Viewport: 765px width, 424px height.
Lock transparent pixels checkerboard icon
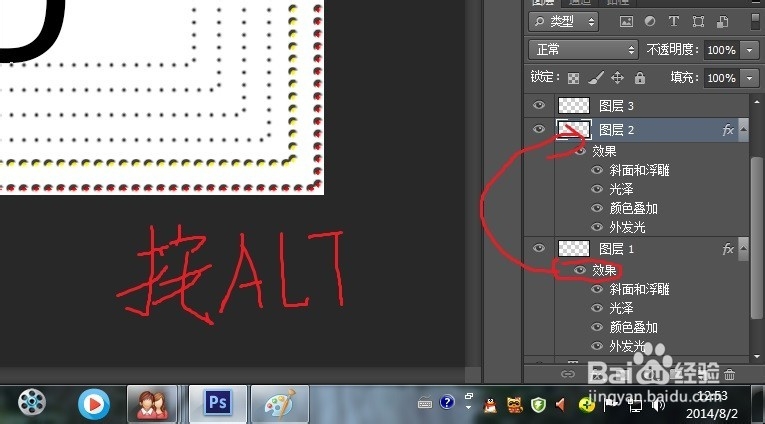coord(573,78)
